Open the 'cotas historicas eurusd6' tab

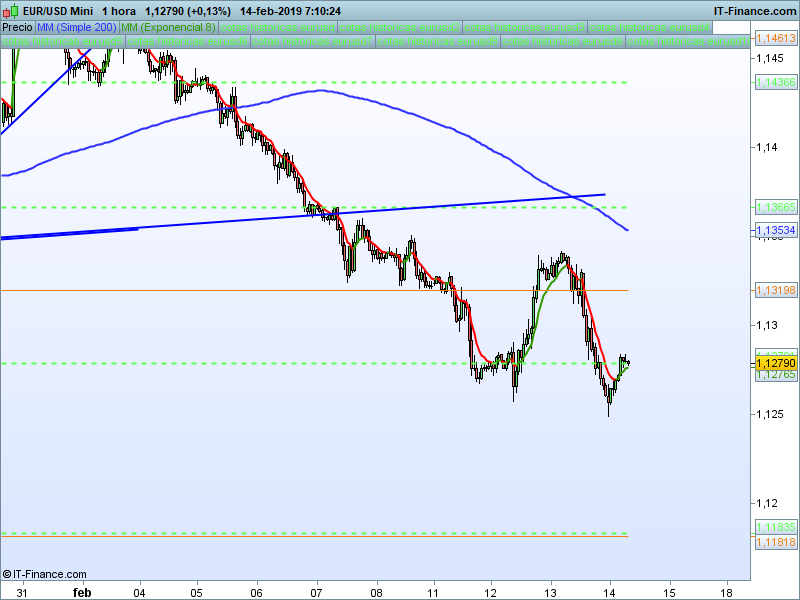[187, 41]
